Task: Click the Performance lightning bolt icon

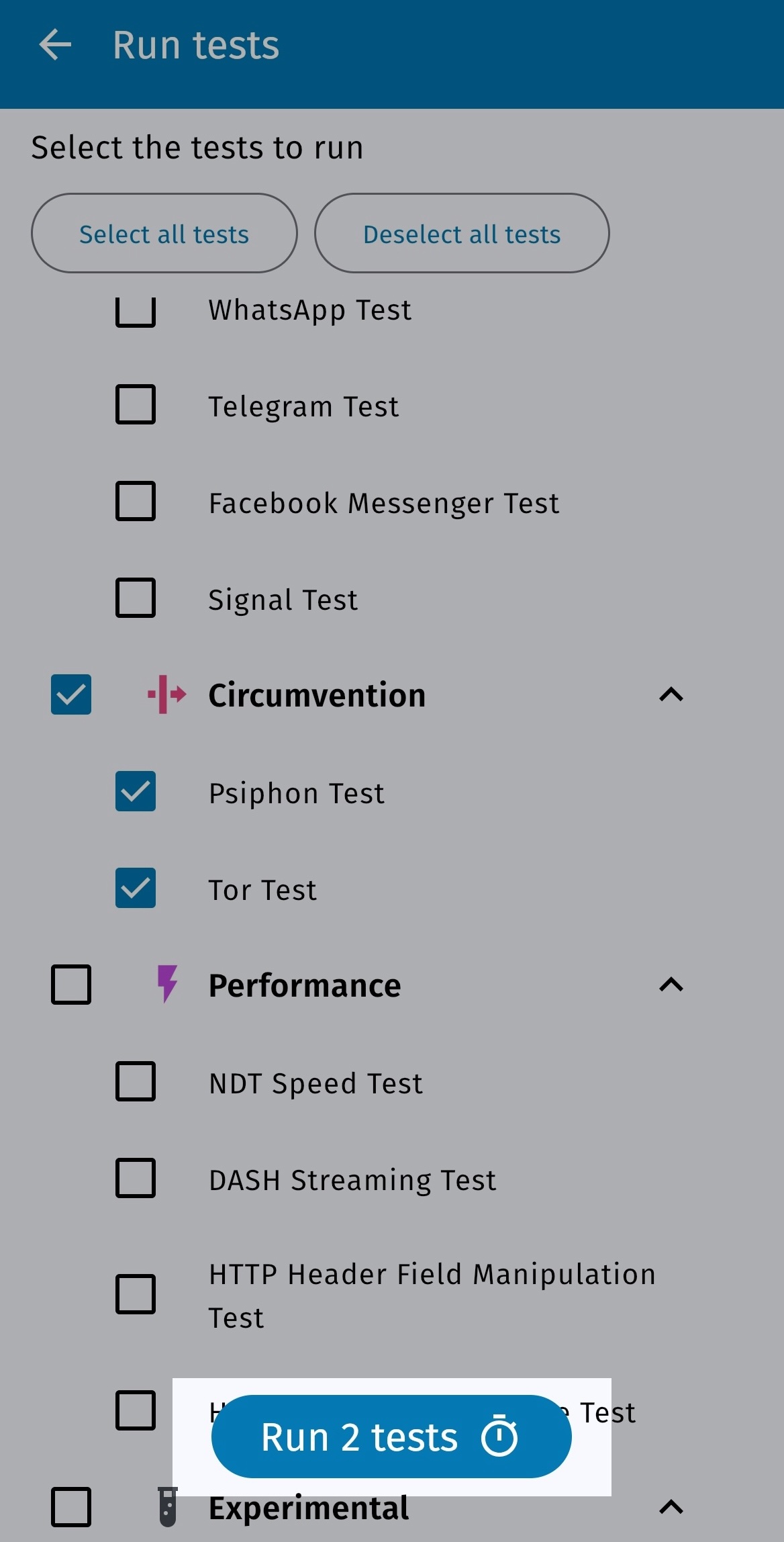Action: [167, 984]
